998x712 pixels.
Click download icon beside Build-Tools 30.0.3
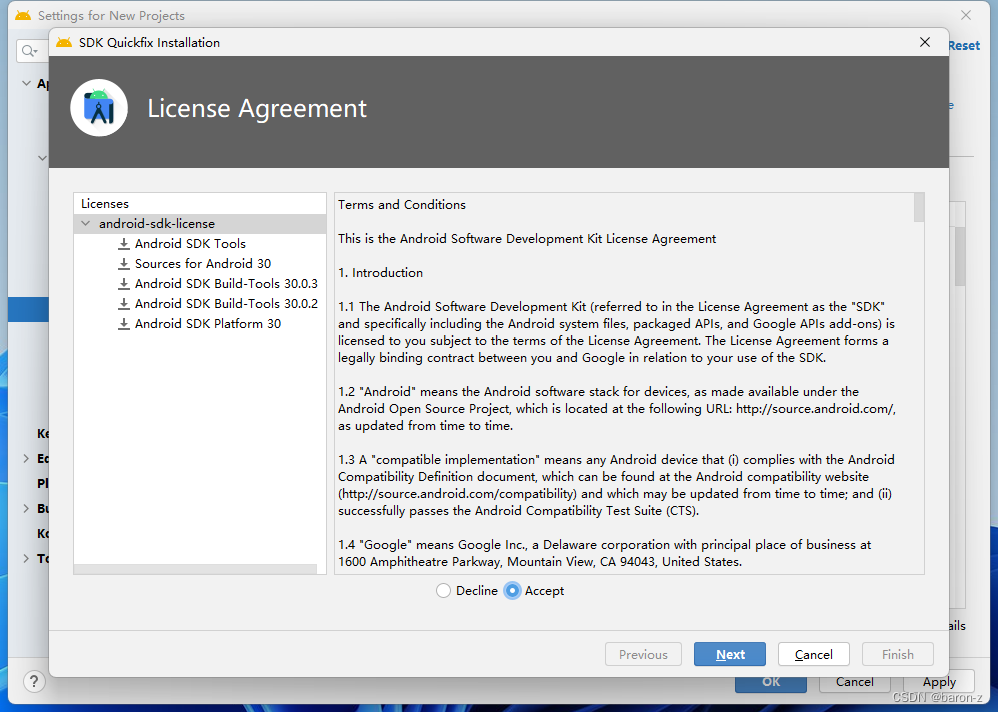pyautogui.click(x=124, y=284)
